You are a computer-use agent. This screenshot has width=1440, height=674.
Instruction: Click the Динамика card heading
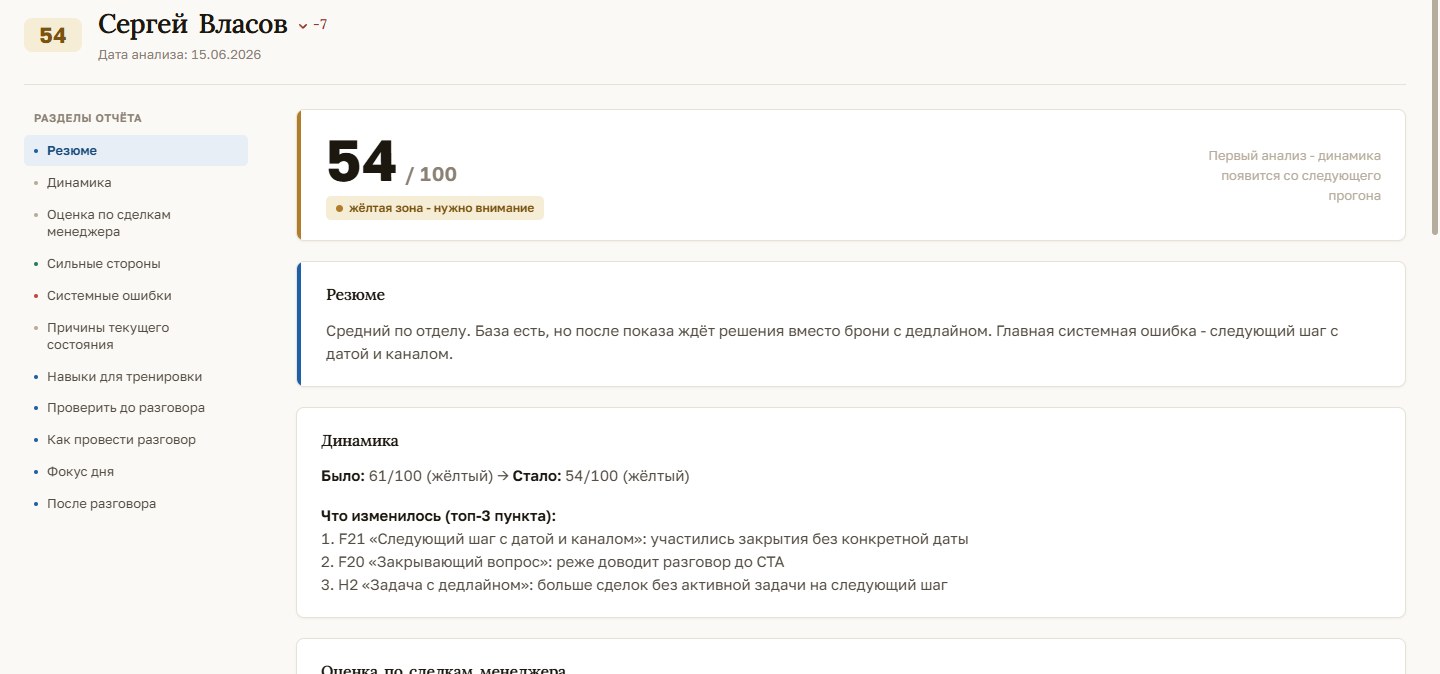(360, 440)
